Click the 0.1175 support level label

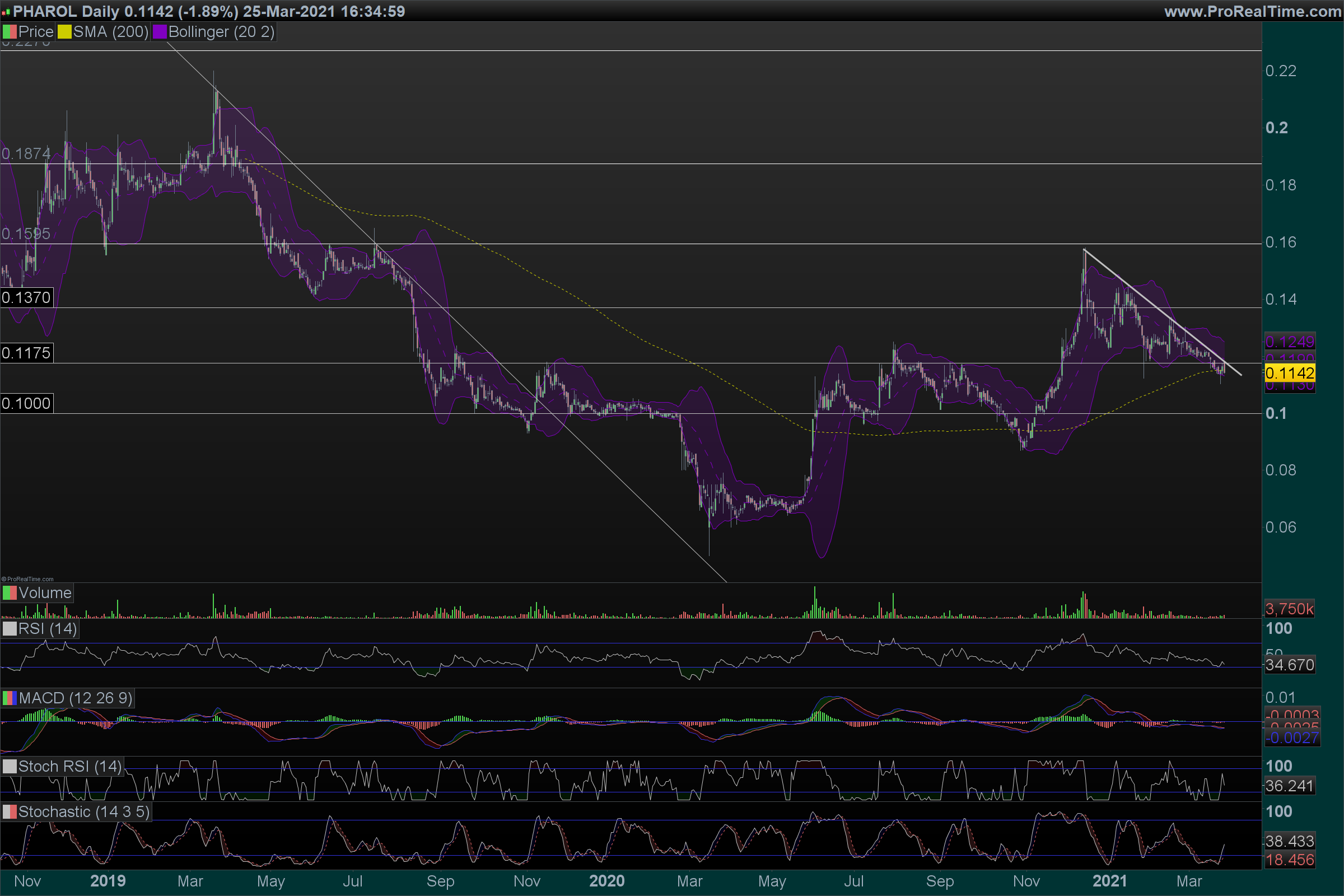pyautogui.click(x=26, y=353)
